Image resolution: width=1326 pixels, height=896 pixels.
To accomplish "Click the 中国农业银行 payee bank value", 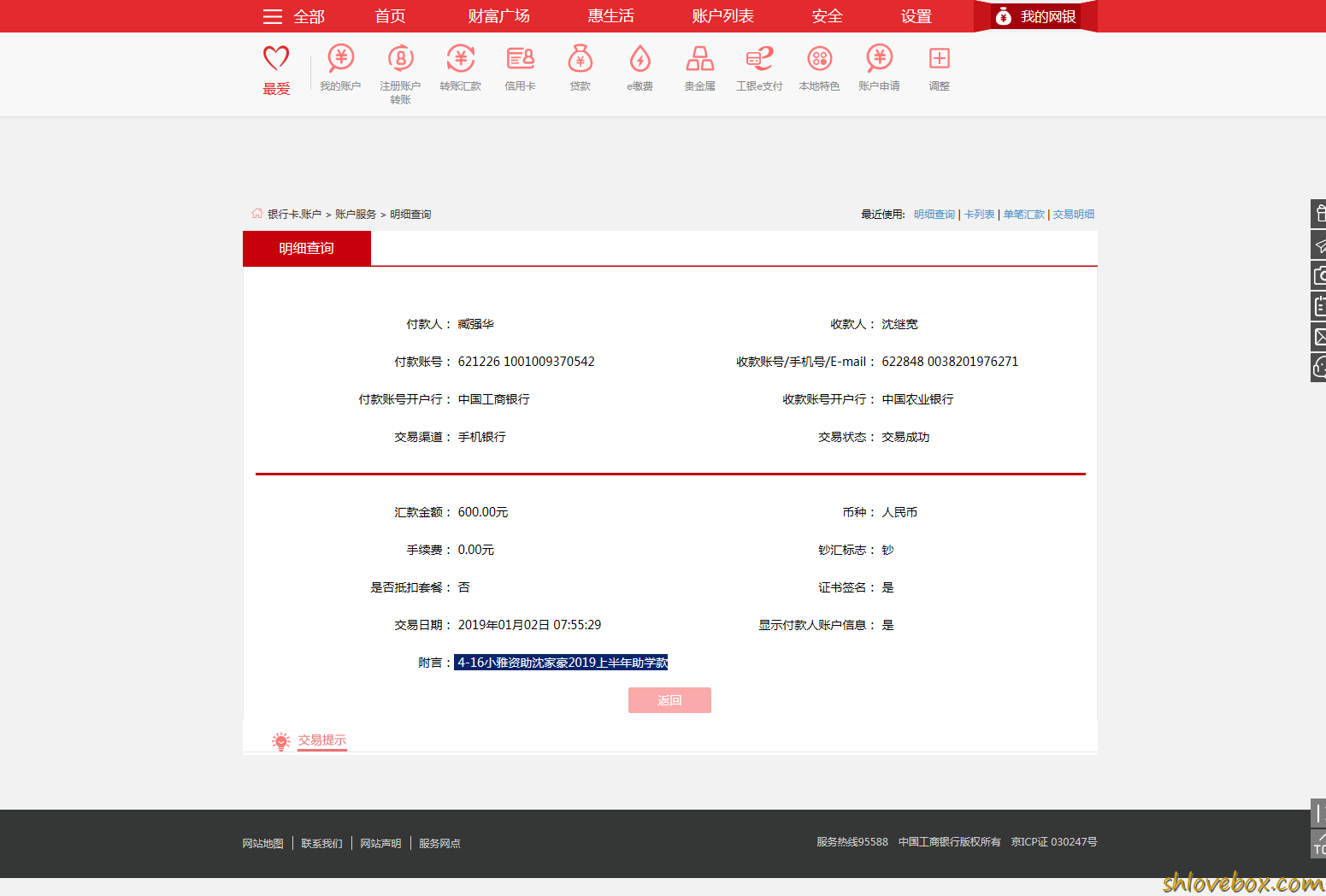I will coord(917,399).
